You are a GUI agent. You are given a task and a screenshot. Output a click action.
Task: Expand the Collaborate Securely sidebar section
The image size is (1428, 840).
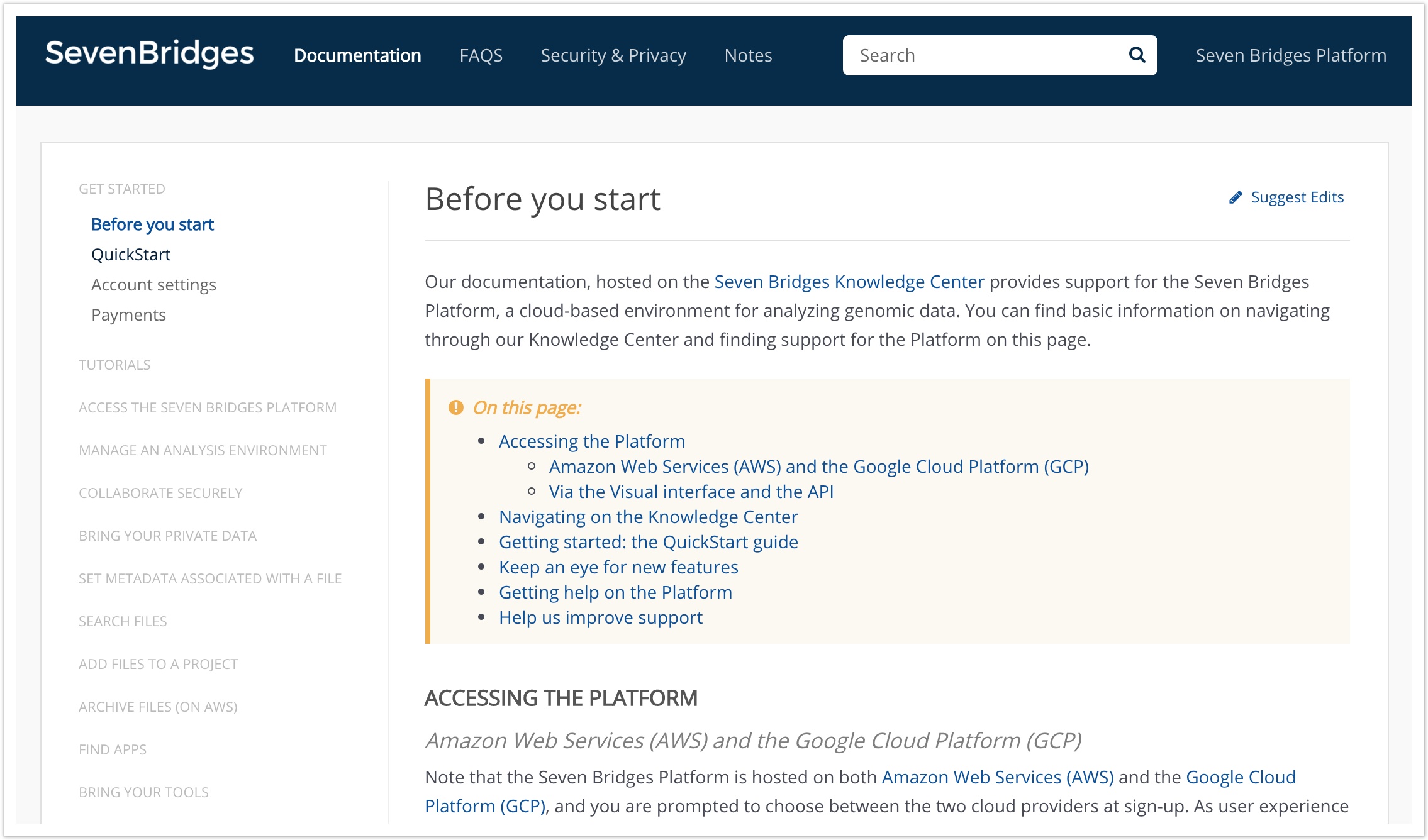coord(160,493)
